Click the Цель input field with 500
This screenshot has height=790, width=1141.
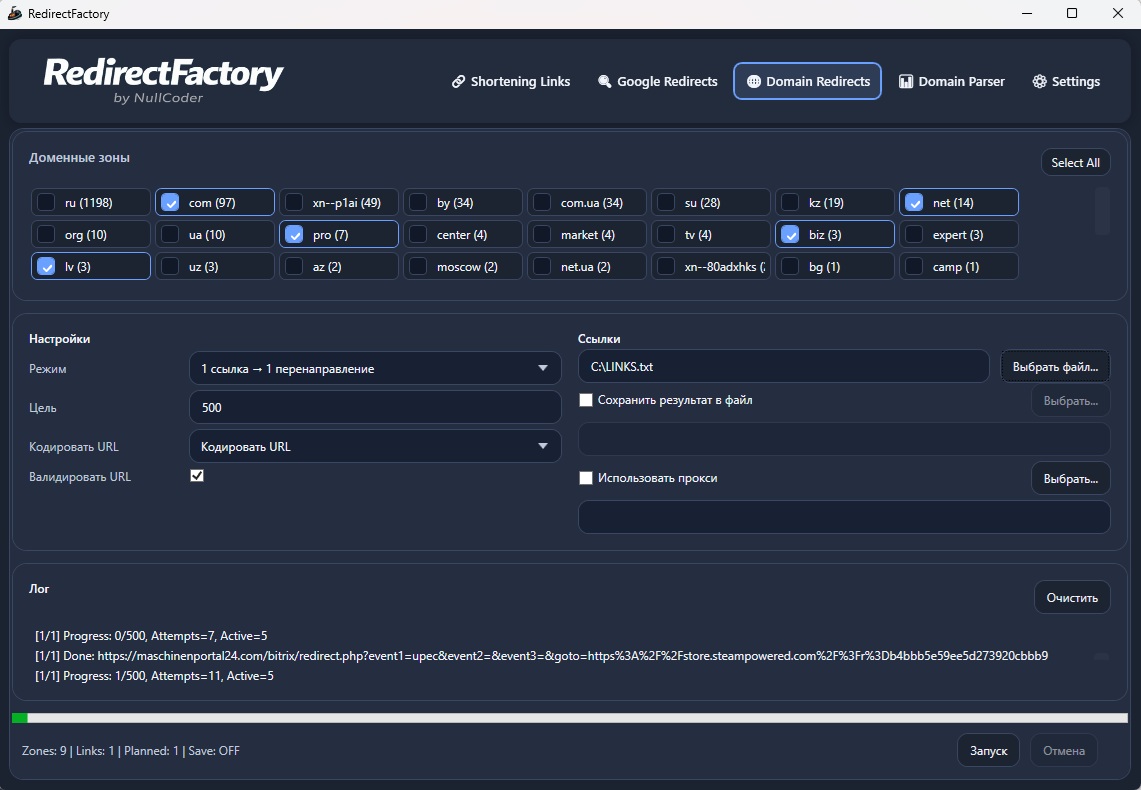click(374, 408)
